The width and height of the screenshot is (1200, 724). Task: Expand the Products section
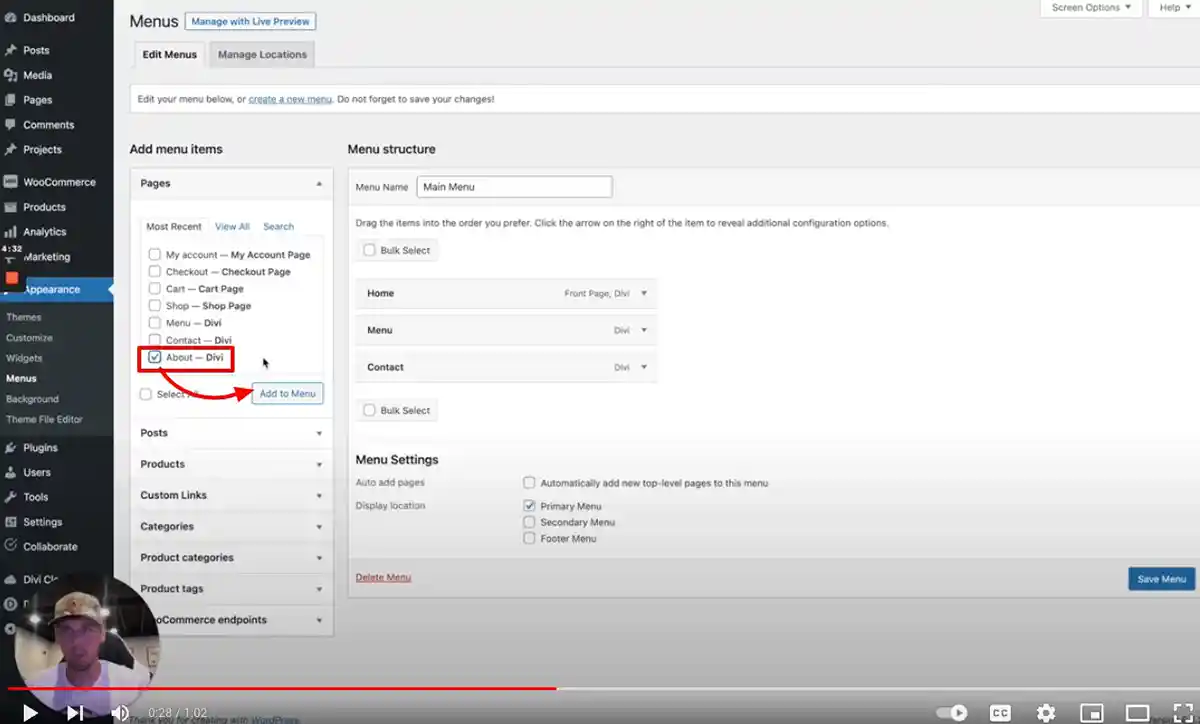click(231, 464)
